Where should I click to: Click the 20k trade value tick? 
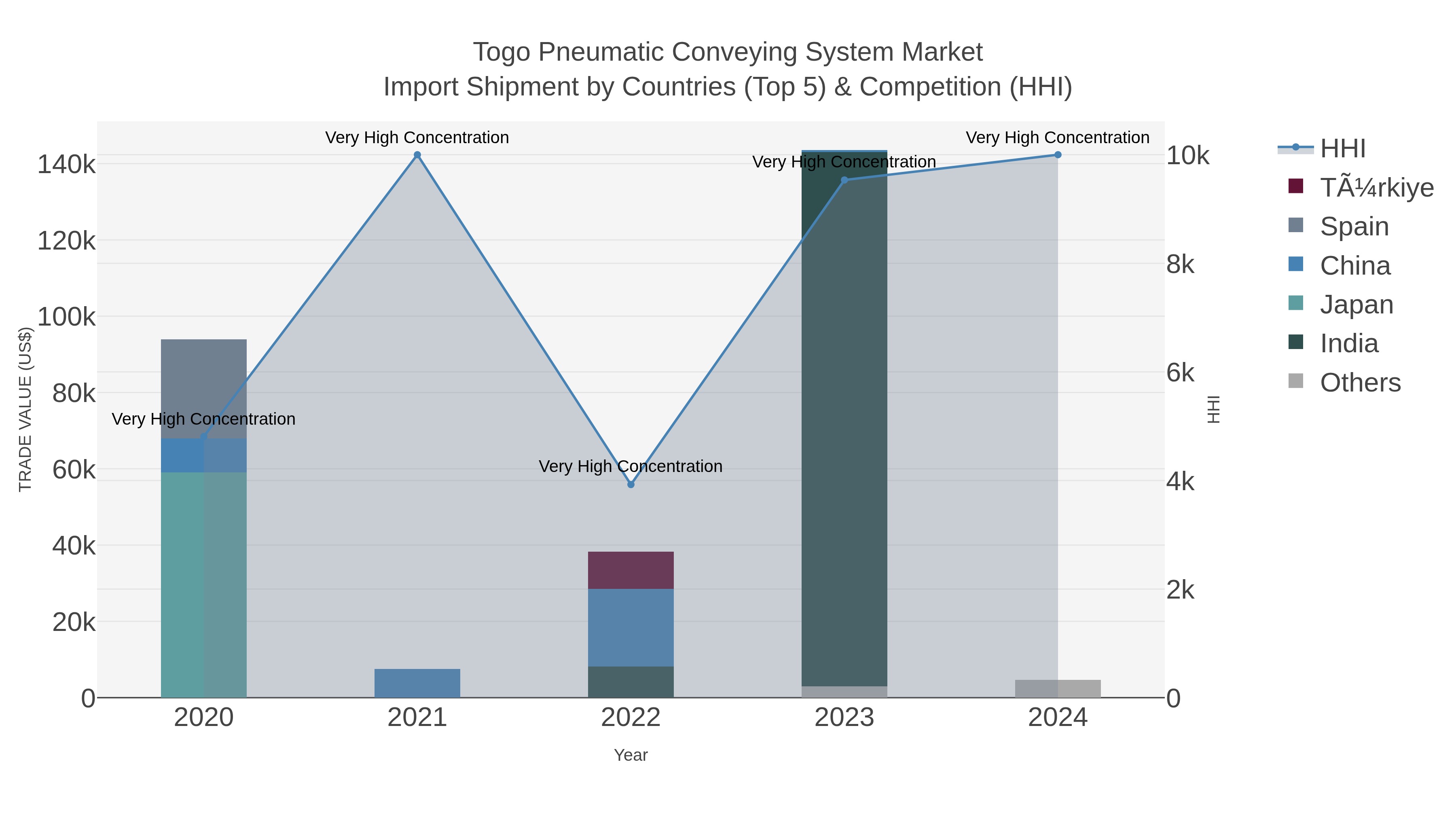[74, 622]
